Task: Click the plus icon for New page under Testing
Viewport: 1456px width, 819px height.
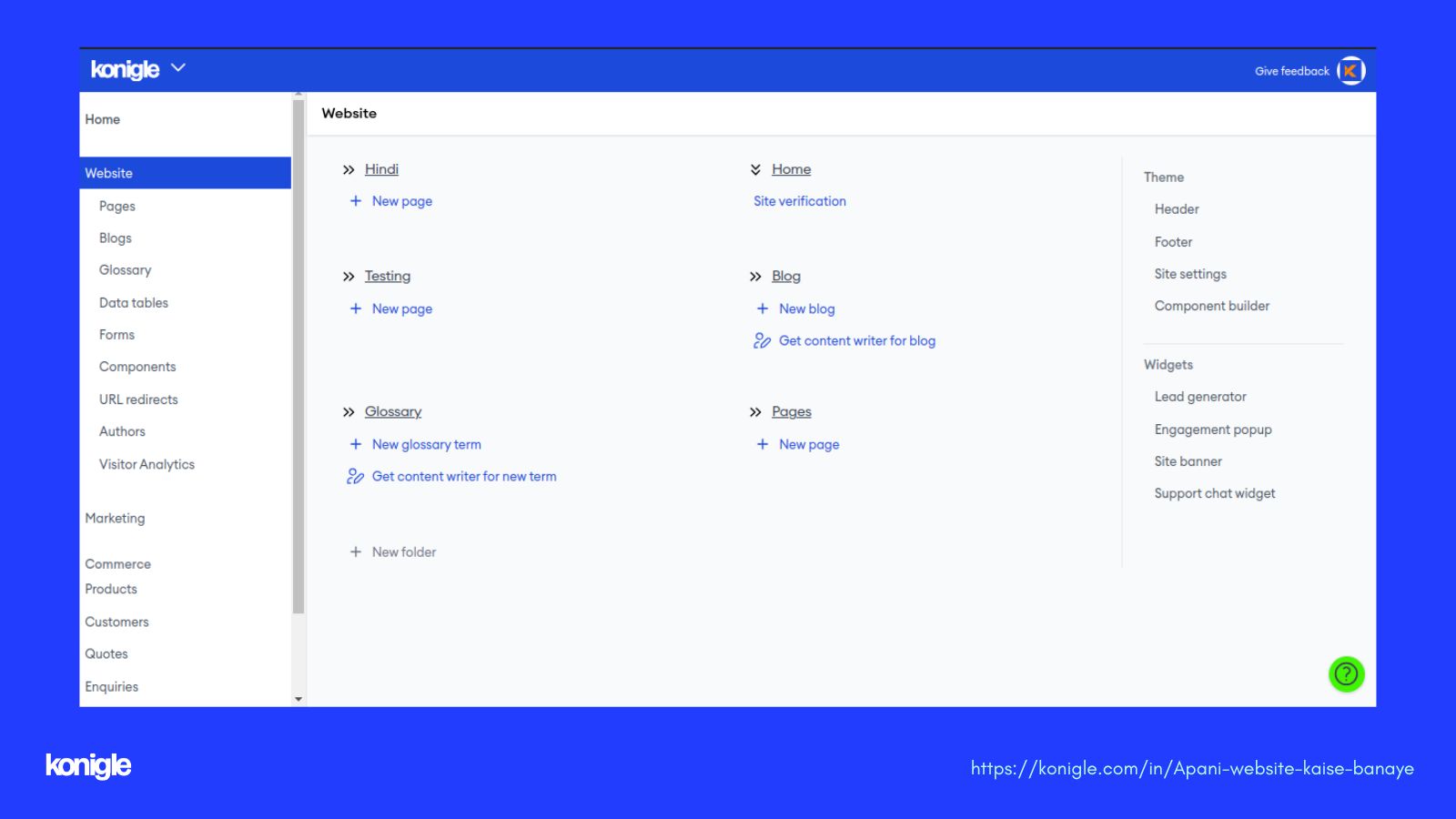Action: (x=356, y=308)
